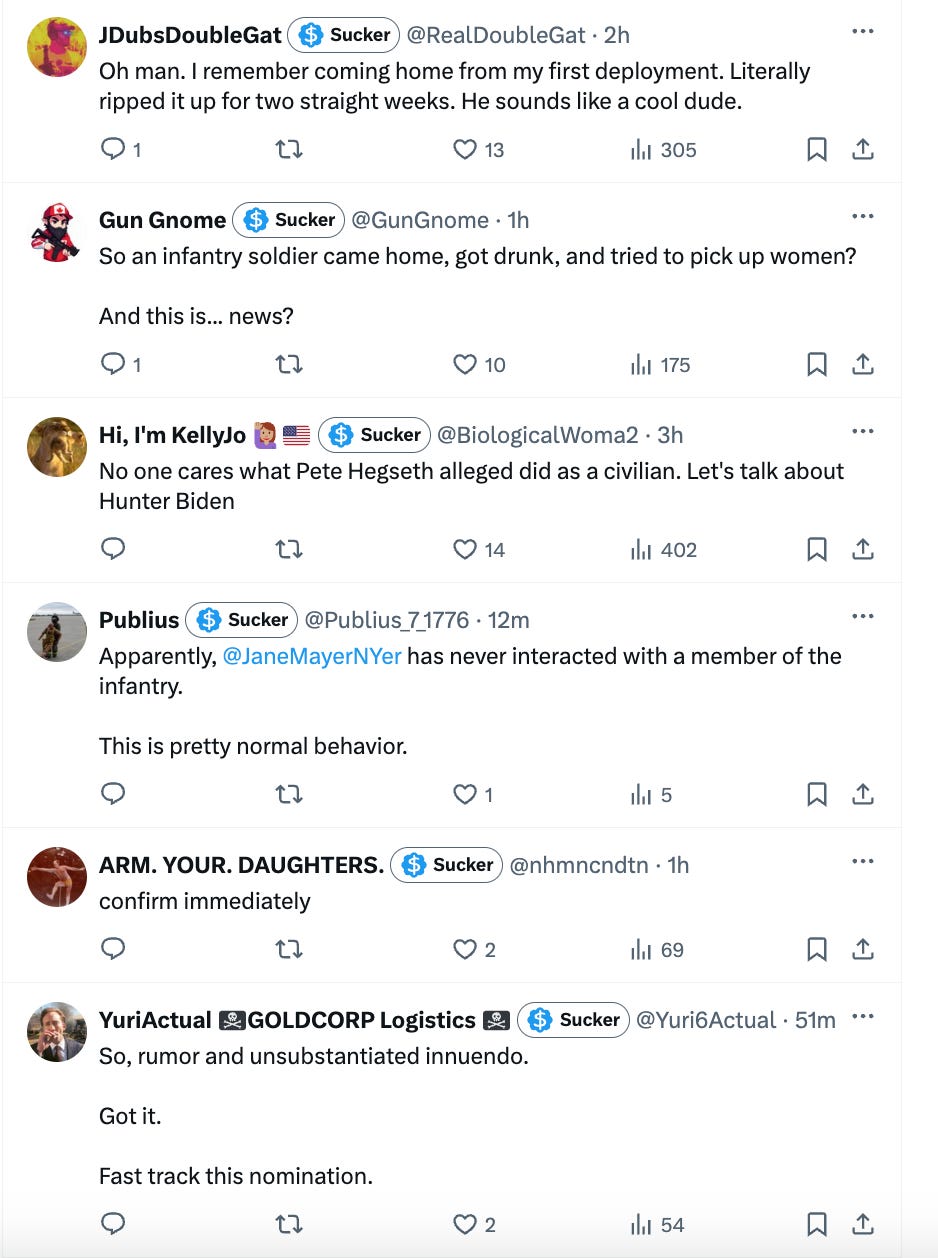Share JDubsDoubleGat's reply
The width and height of the screenshot is (938, 1258).
click(x=863, y=148)
